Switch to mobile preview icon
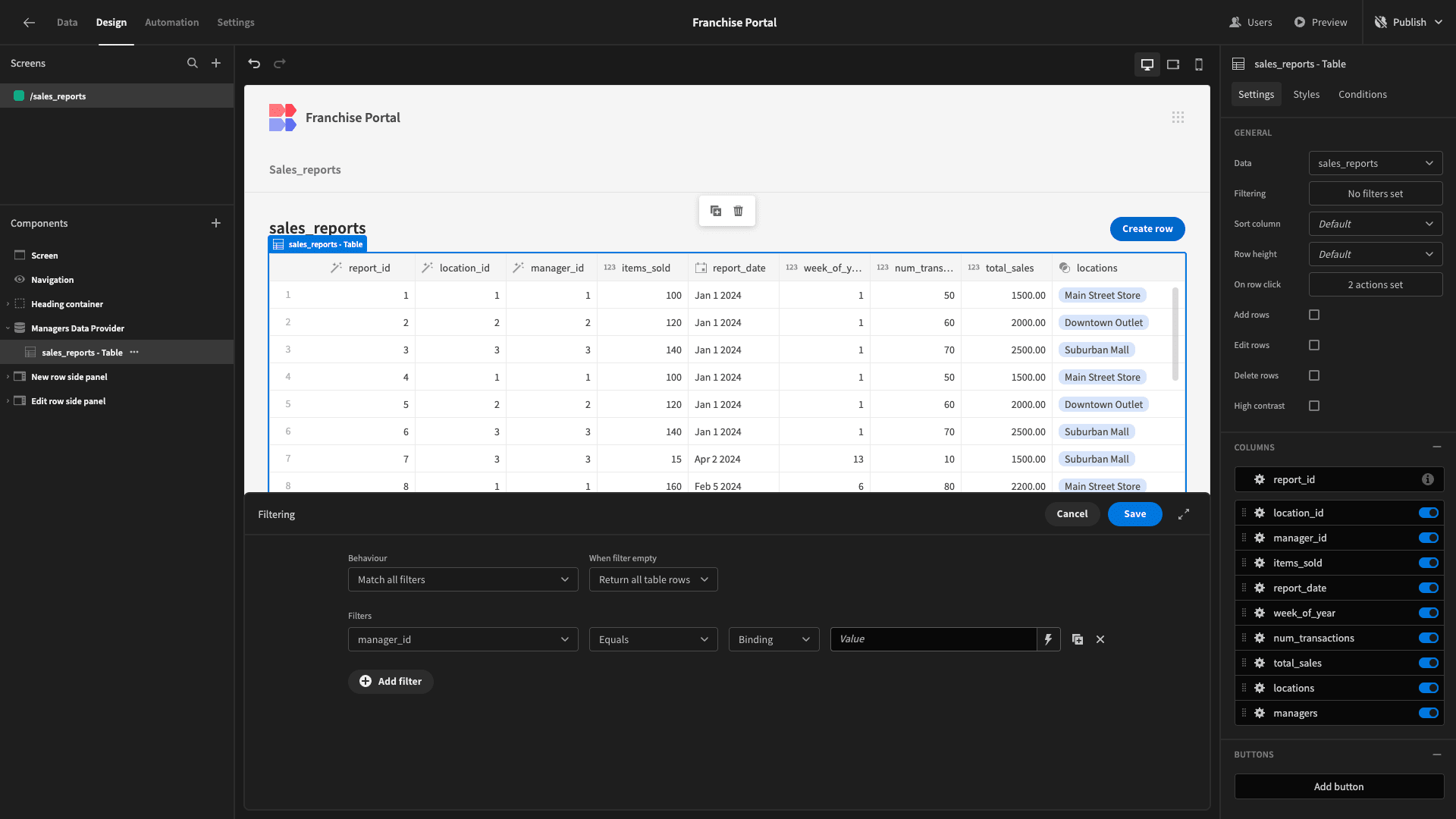The height and width of the screenshot is (819, 1456). [x=1199, y=64]
